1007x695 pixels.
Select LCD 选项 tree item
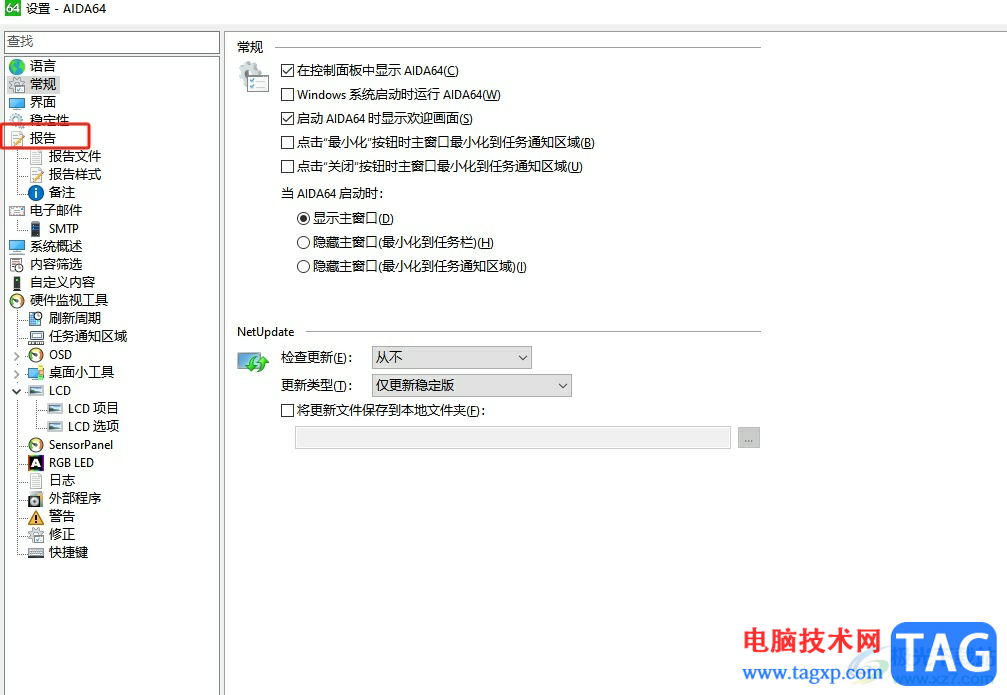pos(93,427)
